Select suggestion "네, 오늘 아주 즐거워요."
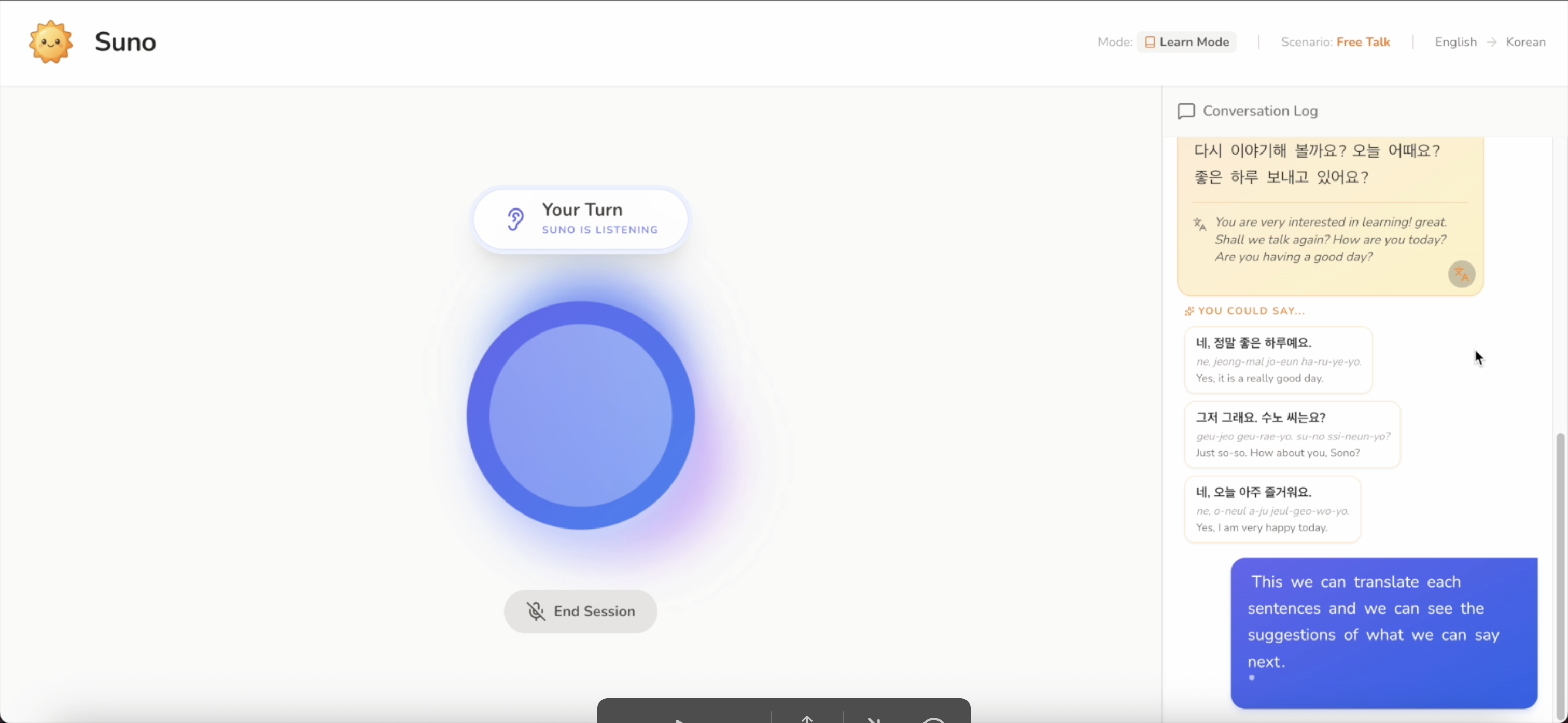The width and height of the screenshot is (1568, 723). pos(1271,509)
